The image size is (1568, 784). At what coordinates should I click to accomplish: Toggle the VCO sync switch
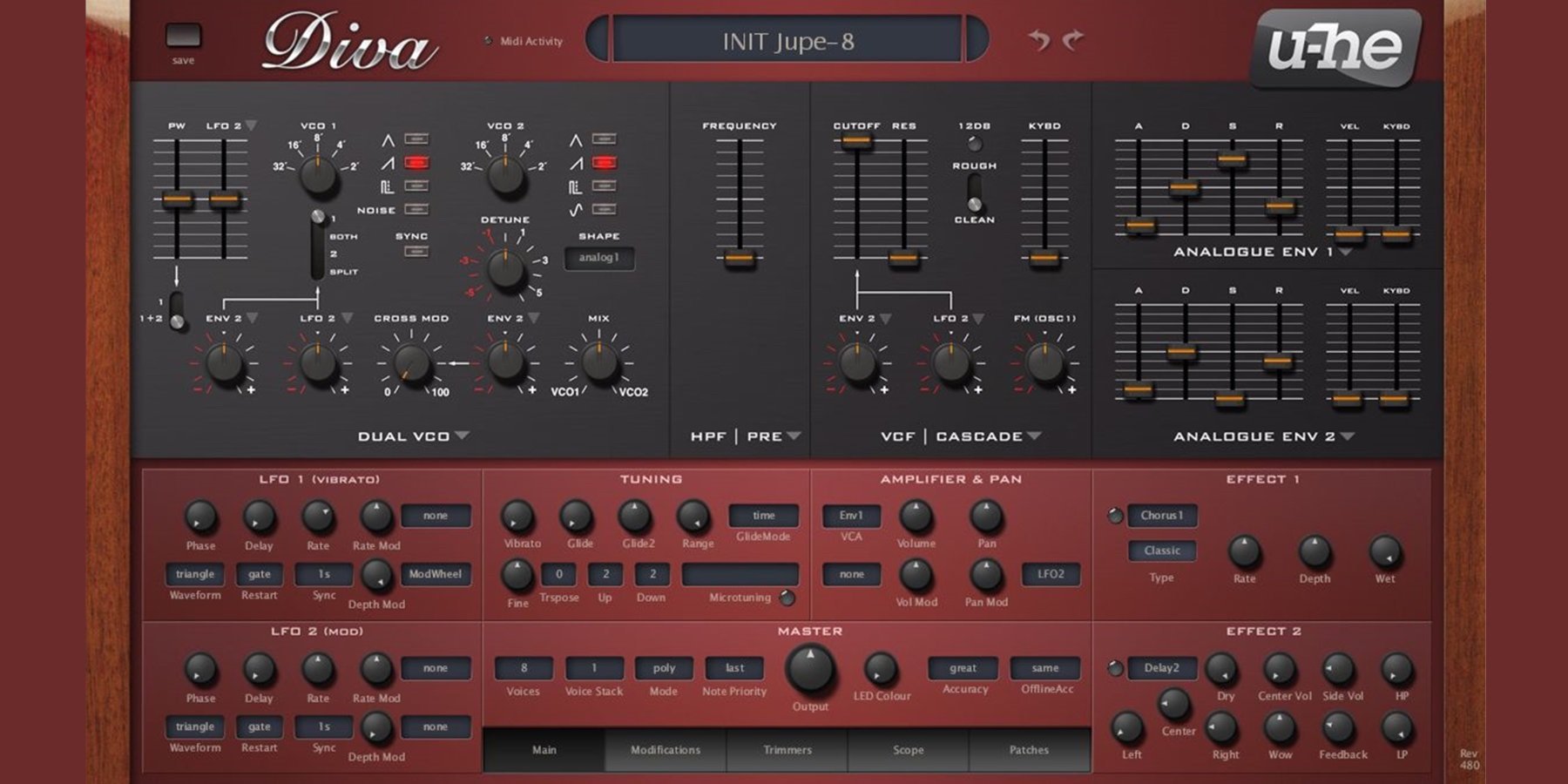coord(416,253)
